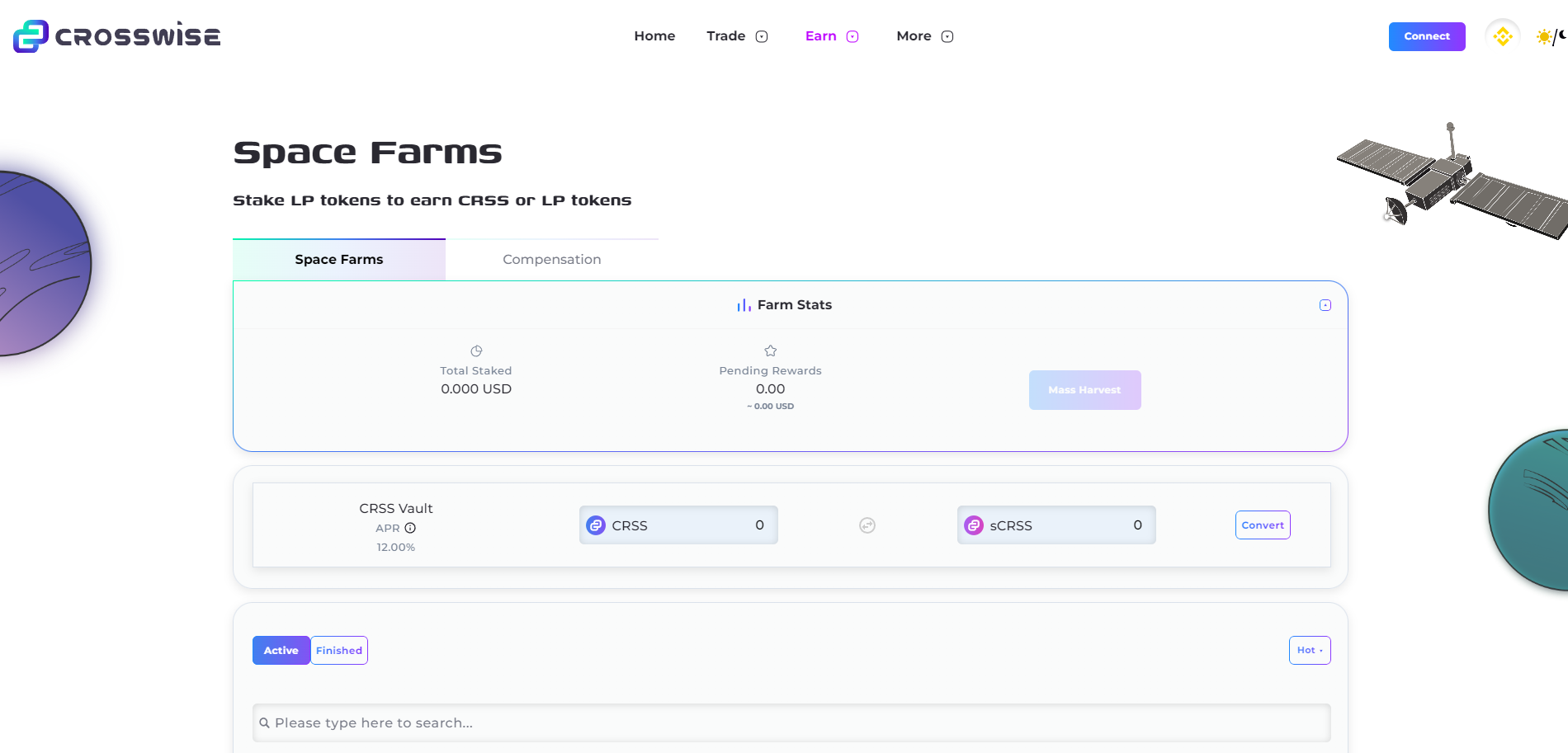Click the swap arrows icon between CRSS and sCRSS
This screenshot has height=753, width=1568.
coord(867,525)
